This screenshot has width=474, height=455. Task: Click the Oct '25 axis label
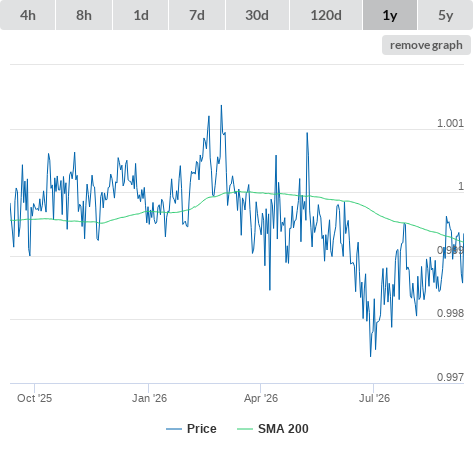point(35,398)
